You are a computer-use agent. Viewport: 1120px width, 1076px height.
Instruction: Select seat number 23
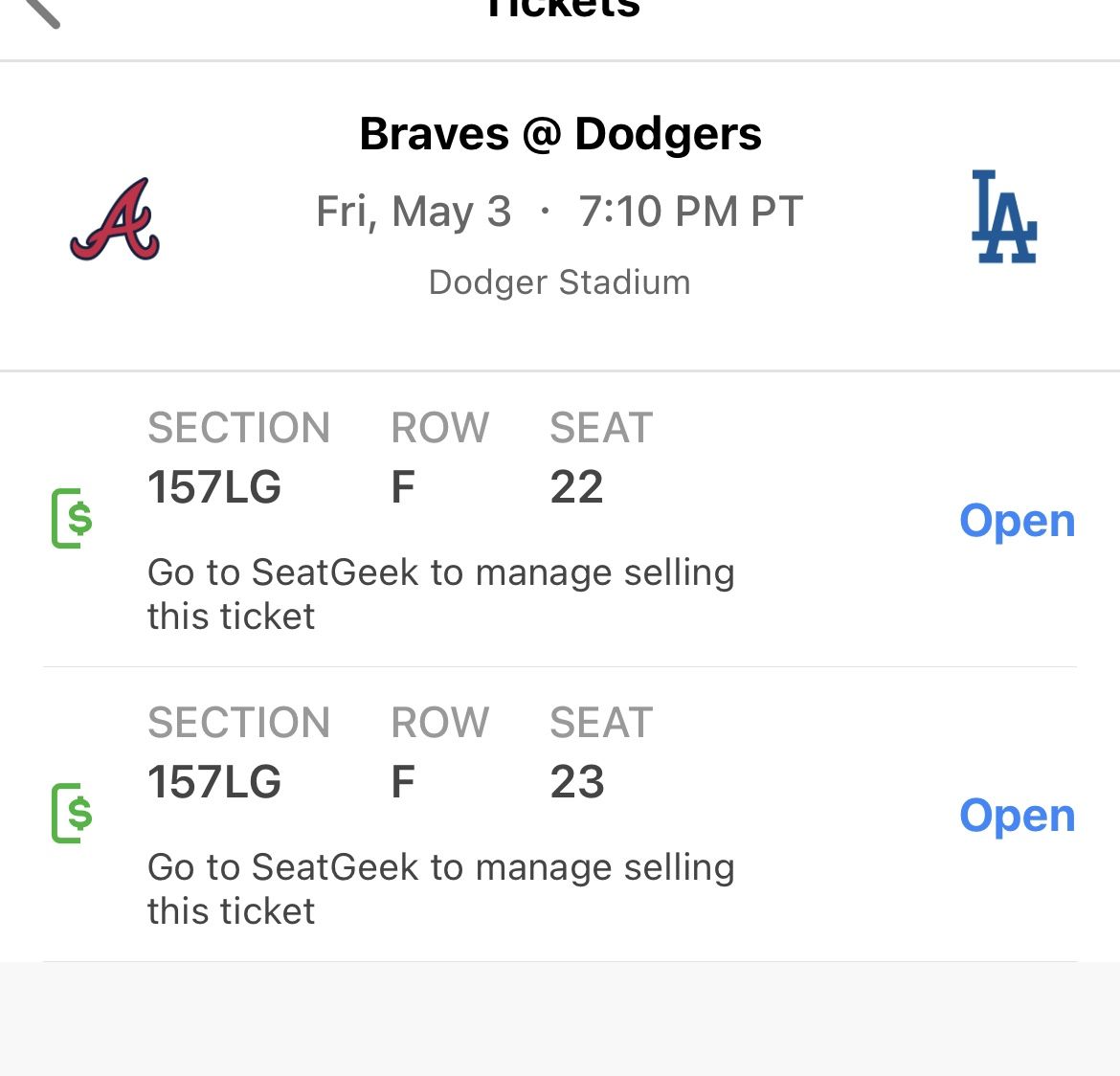coord(576,782)
